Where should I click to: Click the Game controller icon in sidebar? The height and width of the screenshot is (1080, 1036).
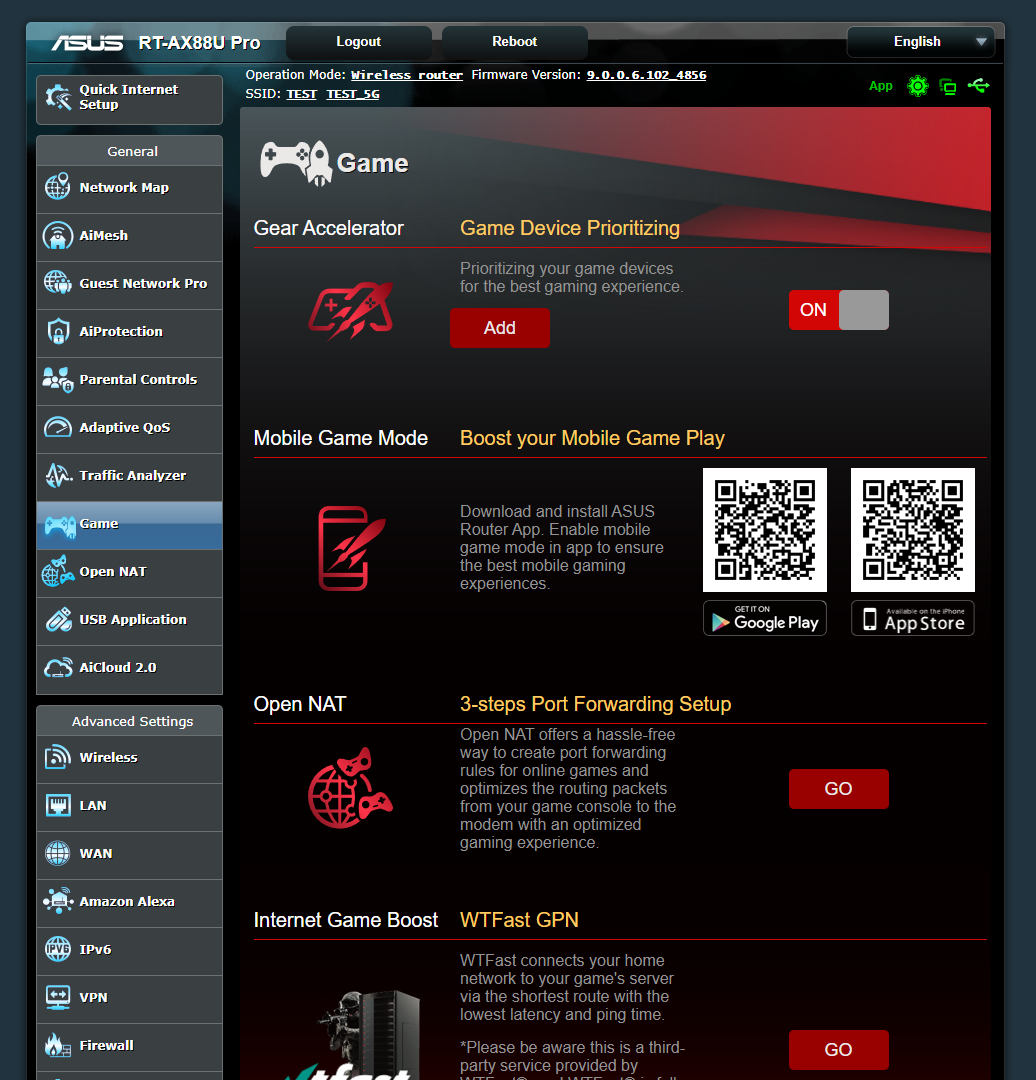point(60,527)
